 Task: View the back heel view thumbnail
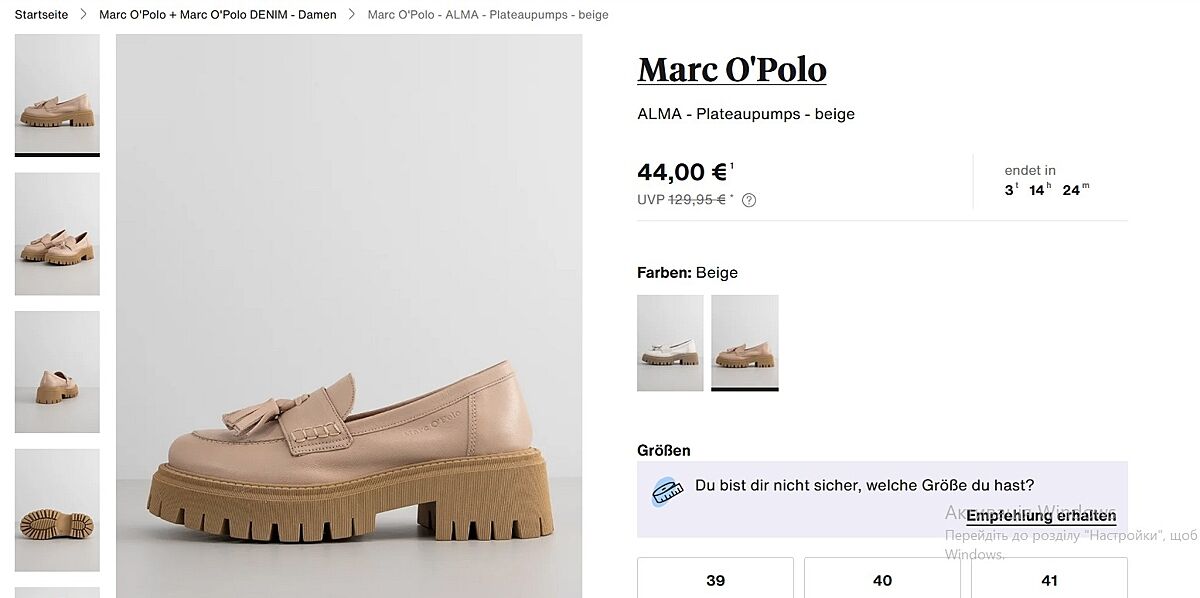click(x=57, y=372)
